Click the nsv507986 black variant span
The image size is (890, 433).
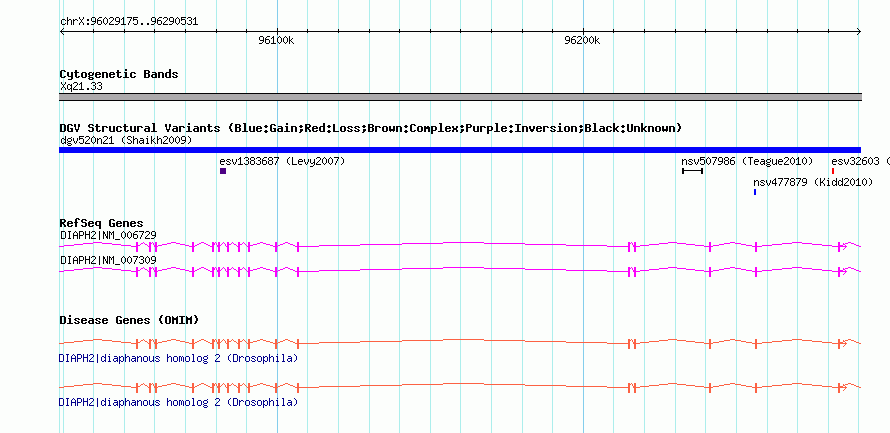(x=692, y=171)
